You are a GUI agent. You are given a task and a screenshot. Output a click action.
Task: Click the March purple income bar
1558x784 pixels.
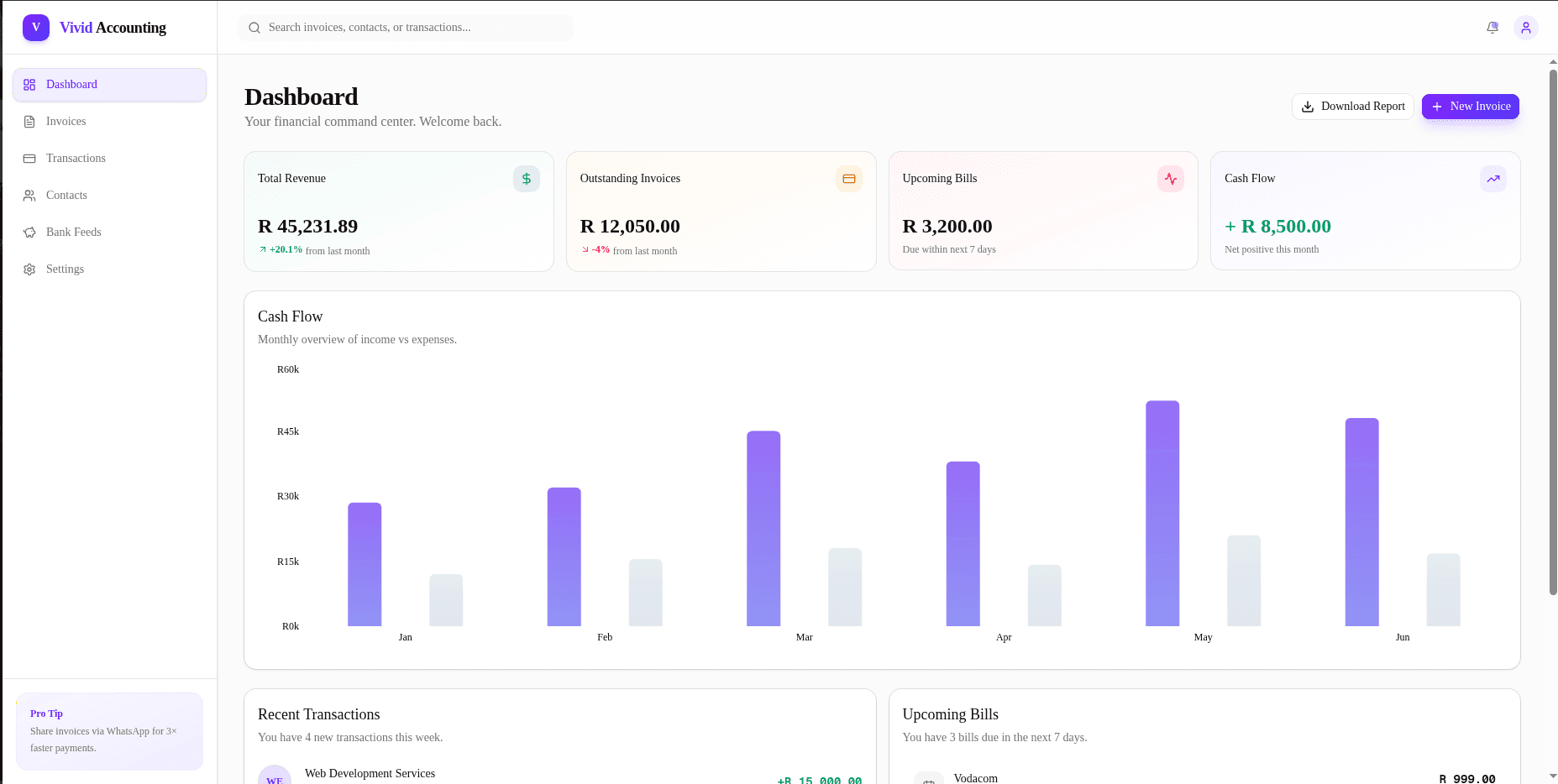point(763,529)
